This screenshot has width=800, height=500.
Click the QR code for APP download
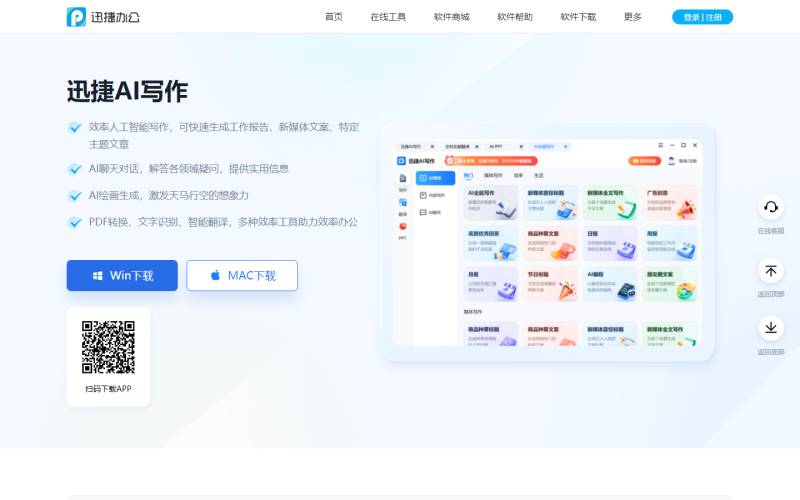coord(108,347)
